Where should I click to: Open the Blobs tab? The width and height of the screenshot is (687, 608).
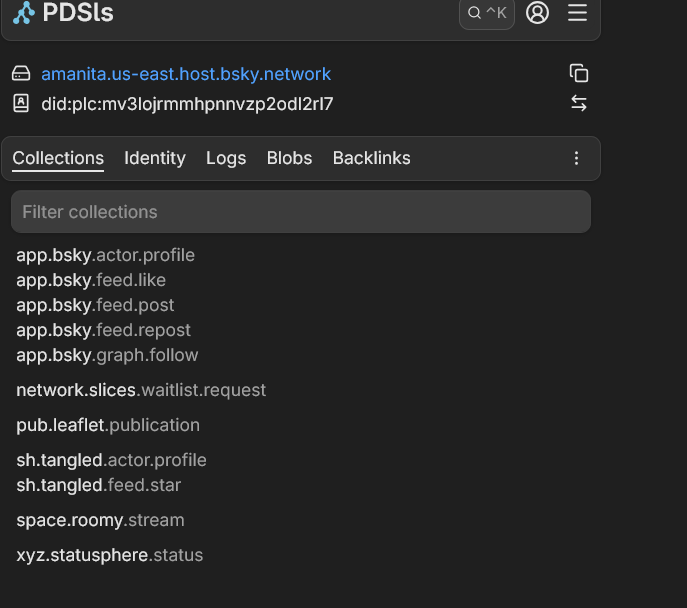[x=289, y=158]
